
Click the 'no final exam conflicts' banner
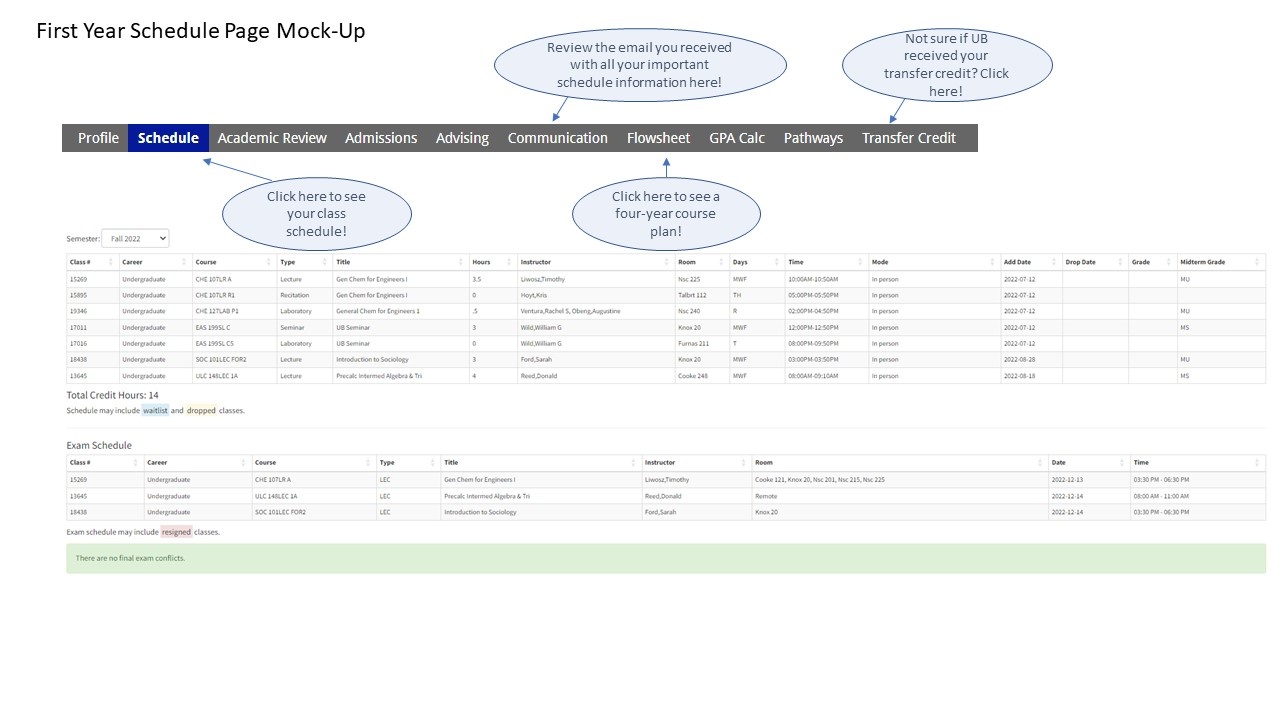coord(665,558)
